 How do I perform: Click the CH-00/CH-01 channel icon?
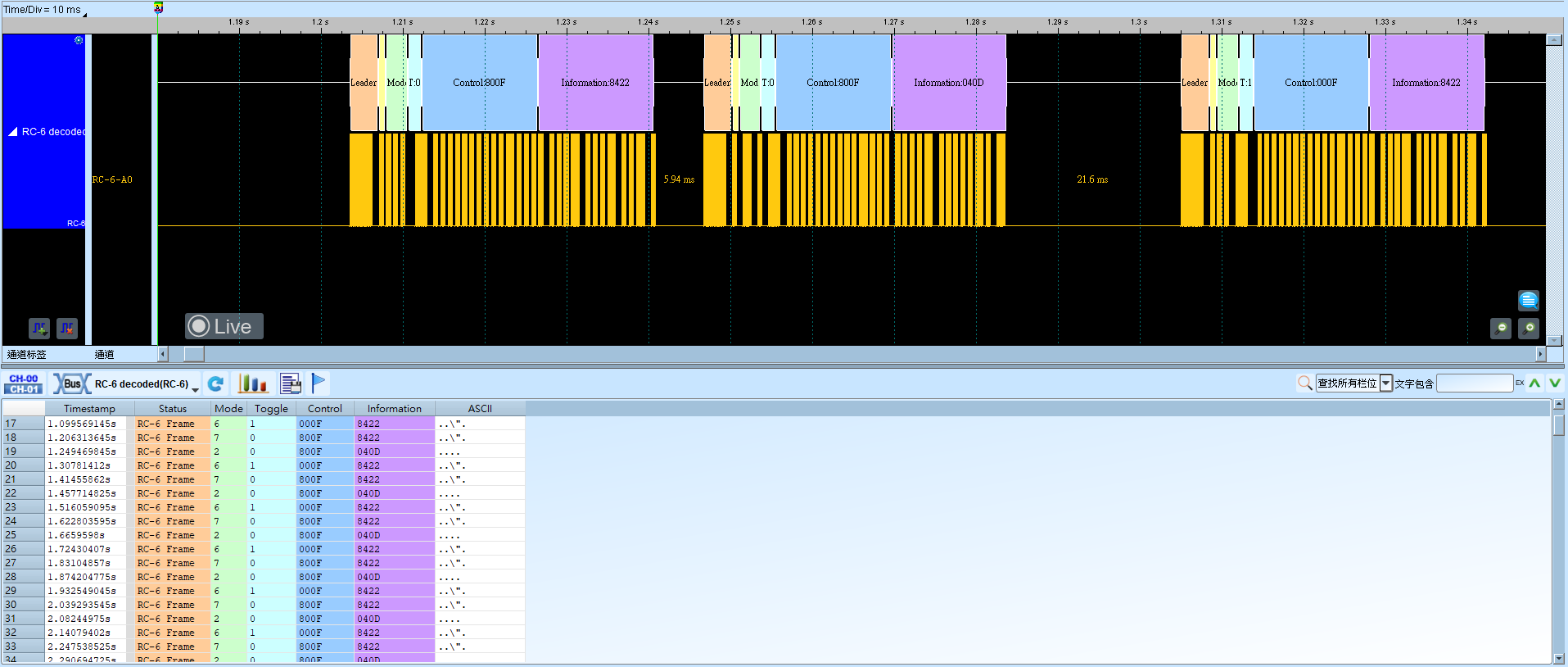[24, 383]
